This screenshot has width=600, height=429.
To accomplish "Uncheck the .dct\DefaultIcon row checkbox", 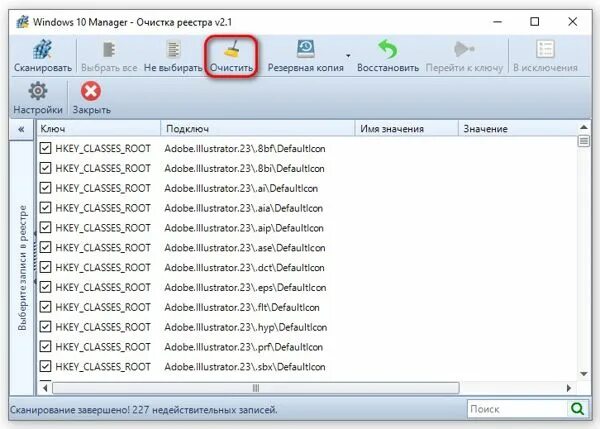I will [x=45, y=267].
